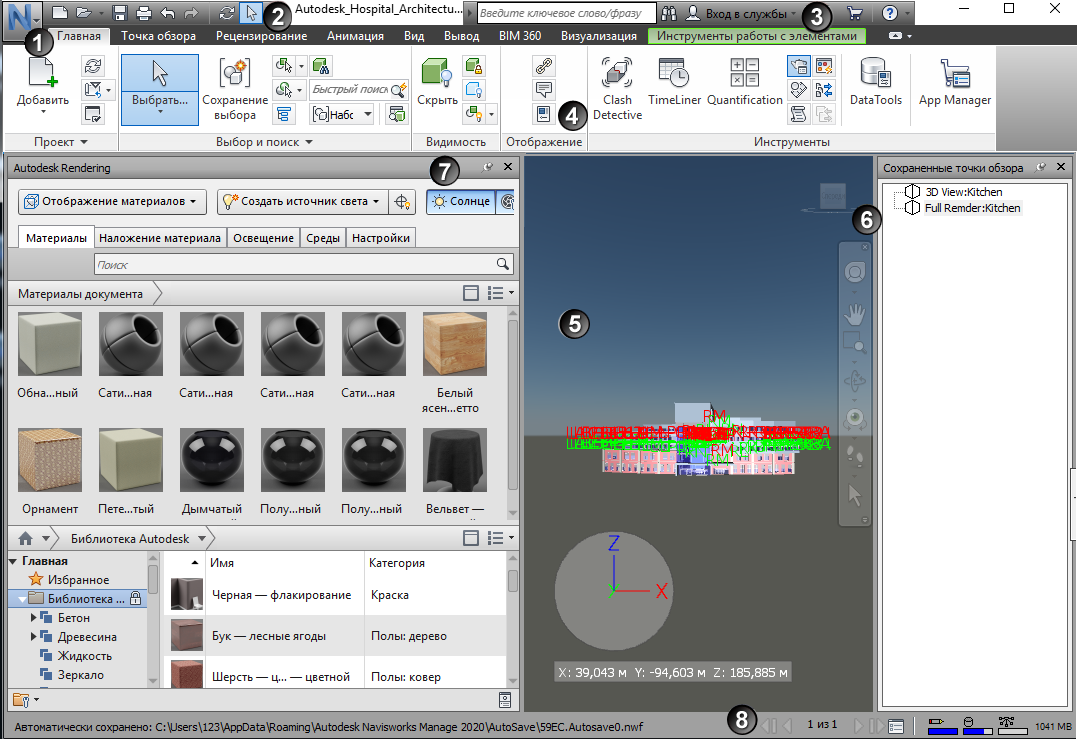Click the shopping cart icon
The width and height of the screenshot is (1077, 739).
854,12
